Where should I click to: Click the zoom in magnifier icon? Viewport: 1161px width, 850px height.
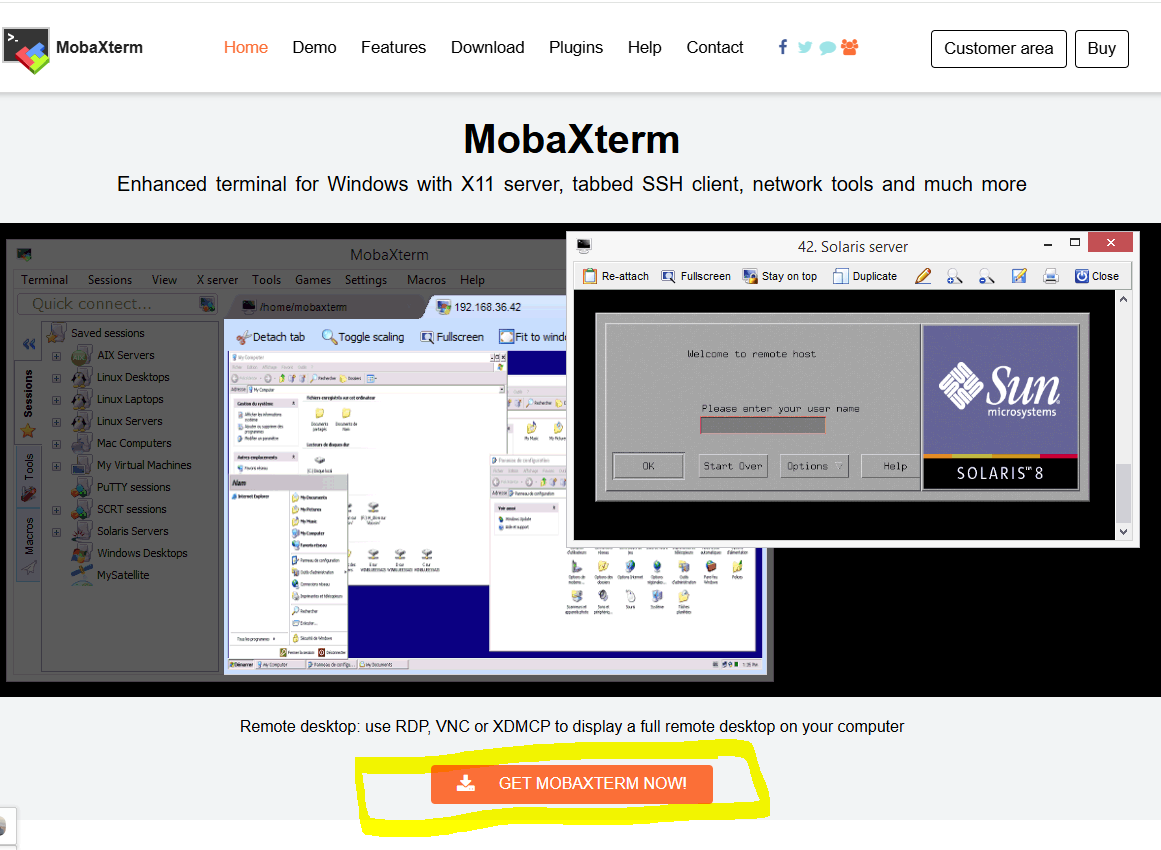(x=954, y=276)
